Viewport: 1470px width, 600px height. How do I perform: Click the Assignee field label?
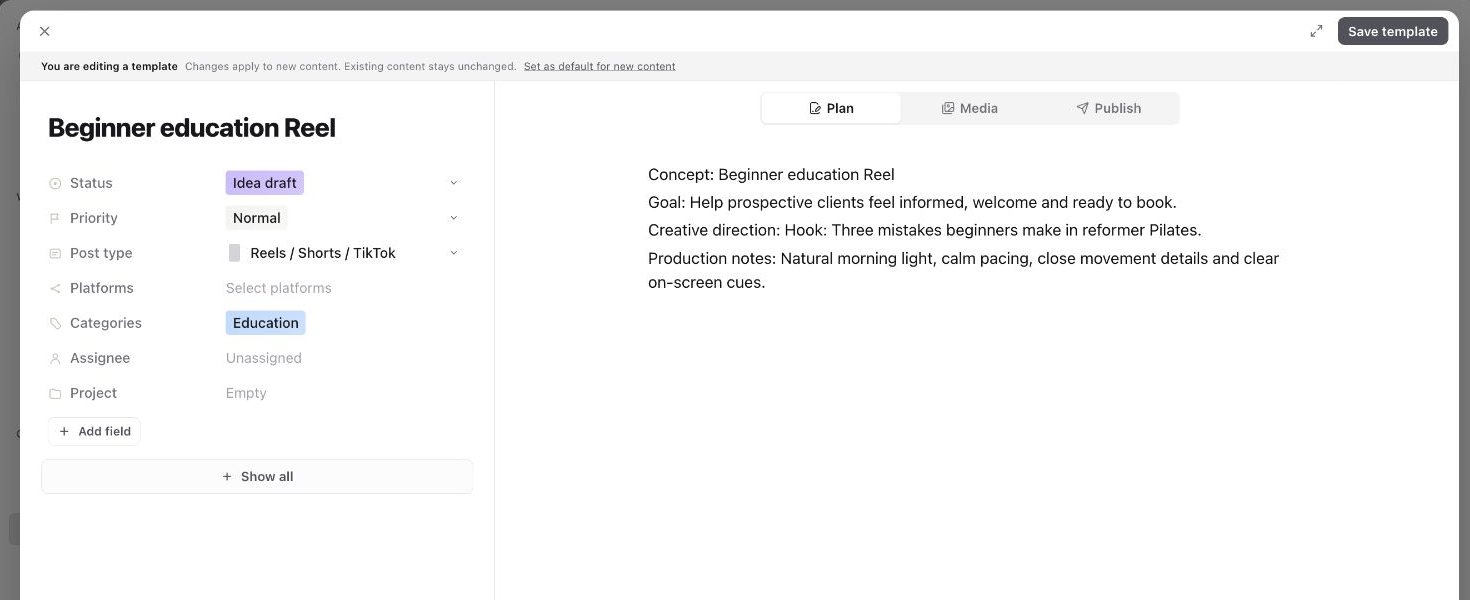click(100, 358)
